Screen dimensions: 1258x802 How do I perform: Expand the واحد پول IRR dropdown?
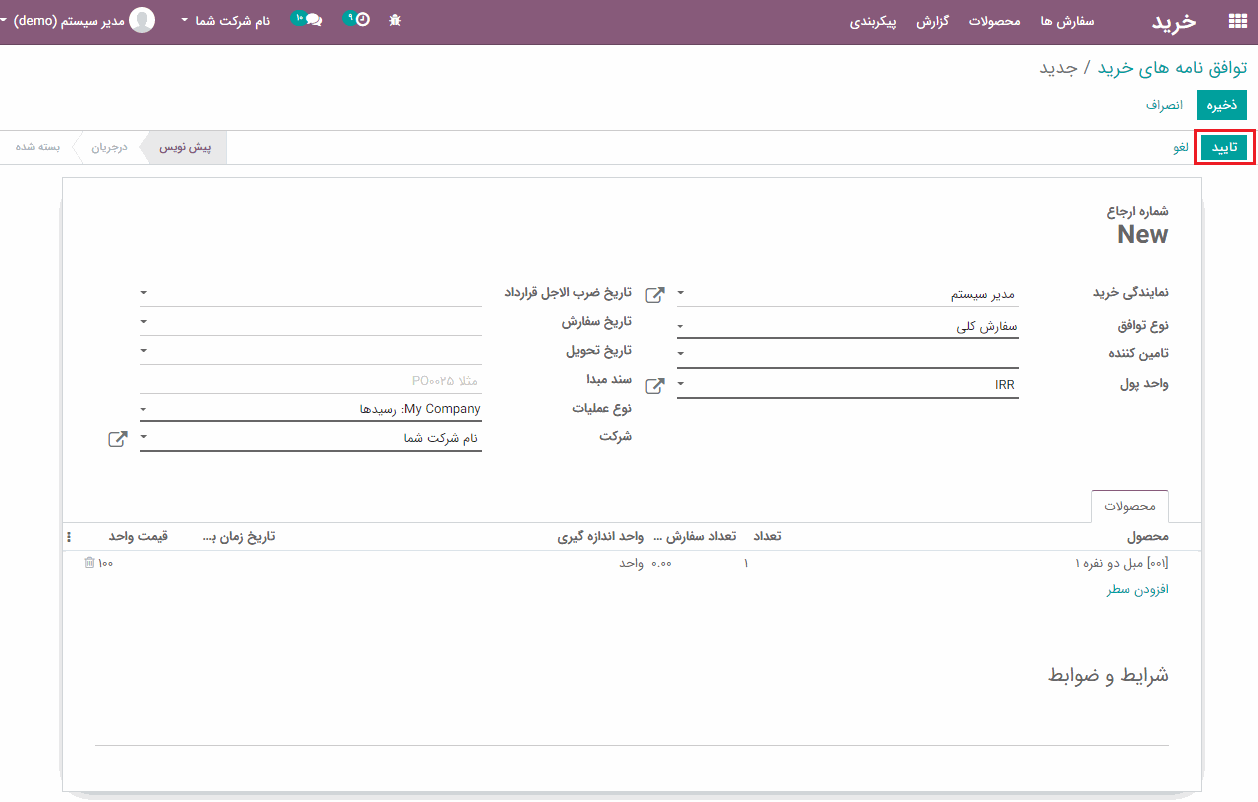pyautogui.click(x=682, y=385)
